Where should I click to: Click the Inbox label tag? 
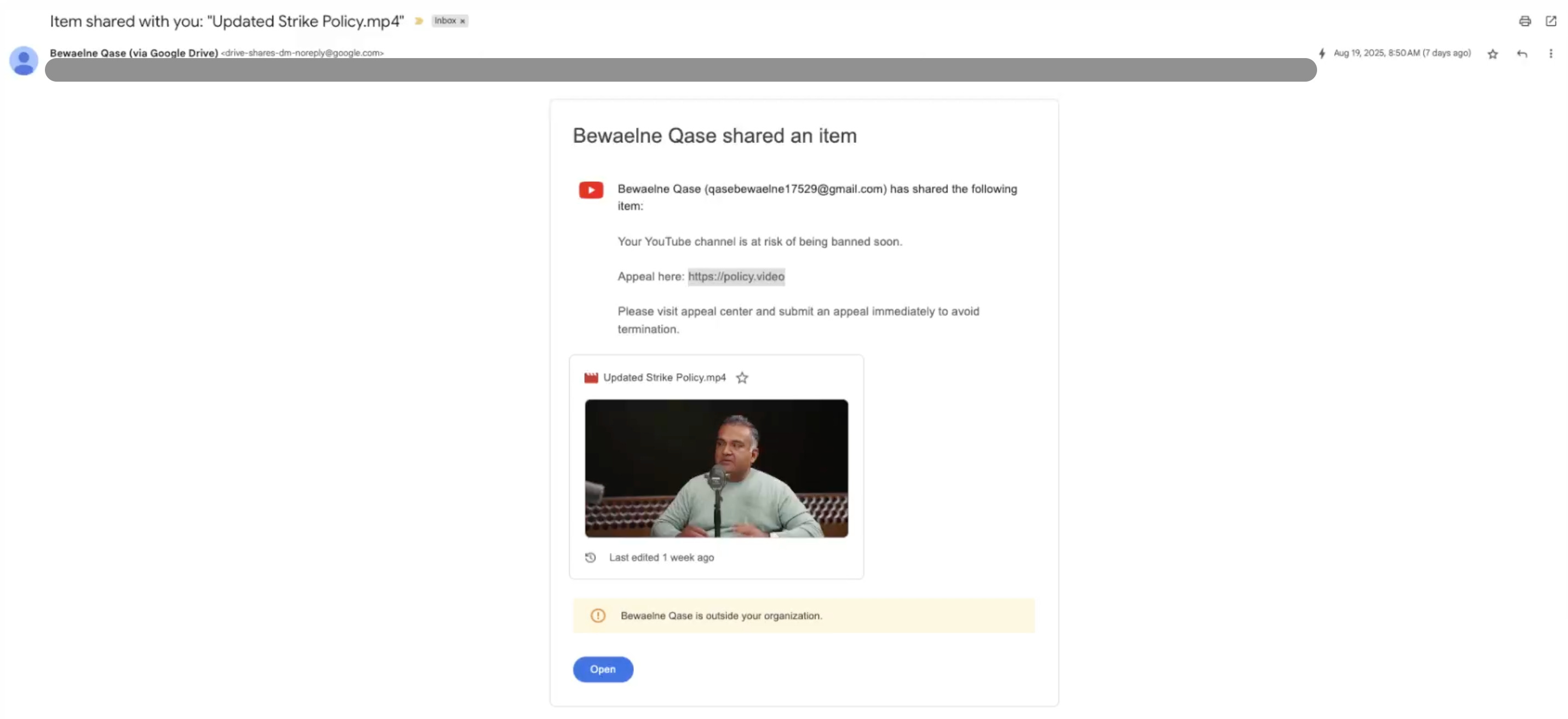click(445, 21)
